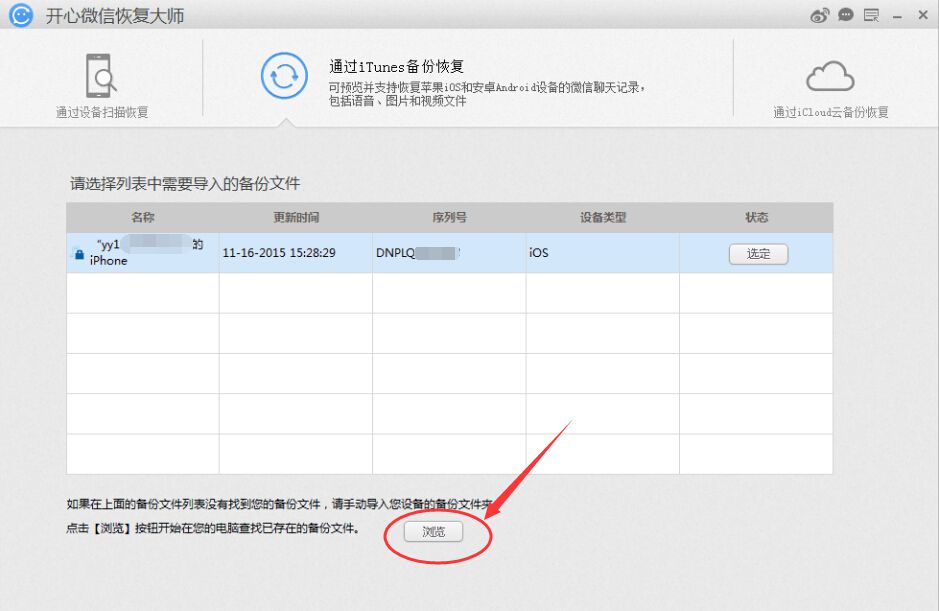Click the phone scan magnifier icon
Screen dimensions: 939x611
coord(101,76)
